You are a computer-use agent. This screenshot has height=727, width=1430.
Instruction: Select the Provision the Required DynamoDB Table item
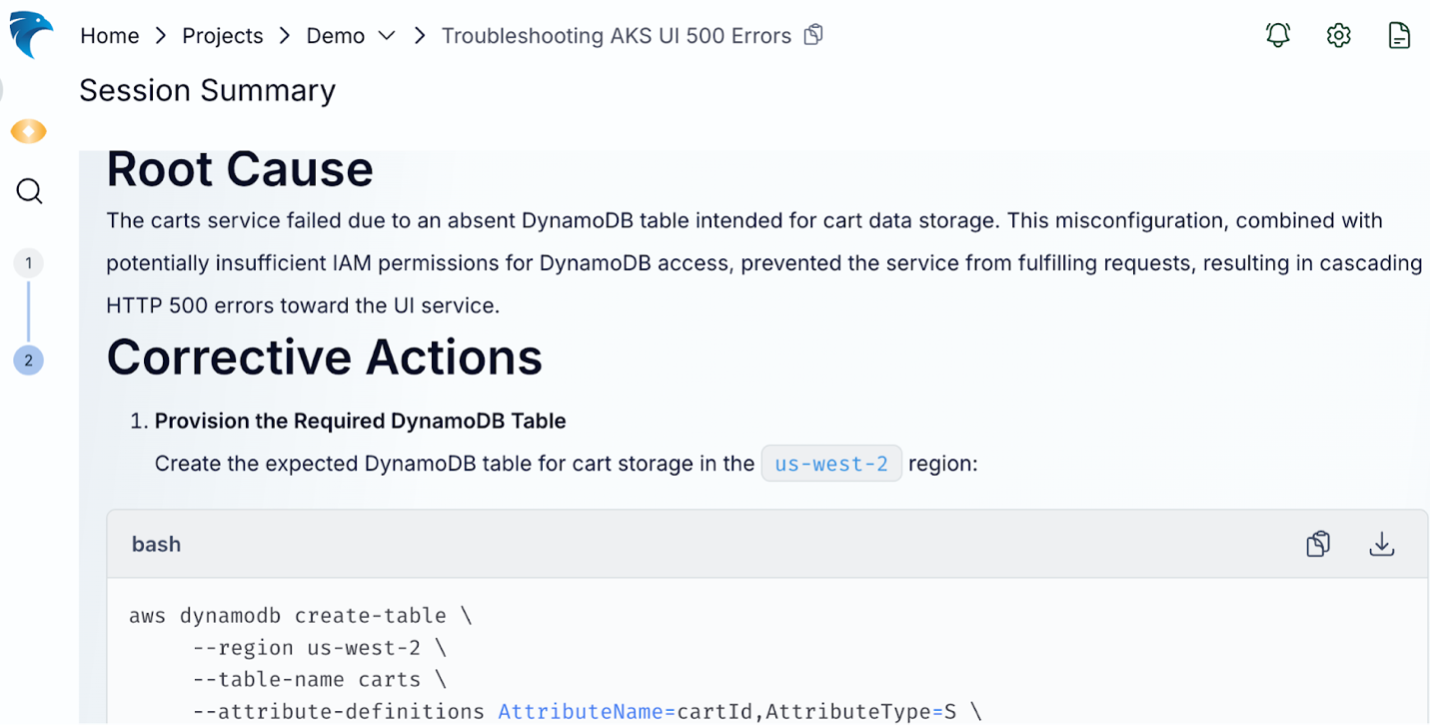pyautogui.click(x=360, y=421)
